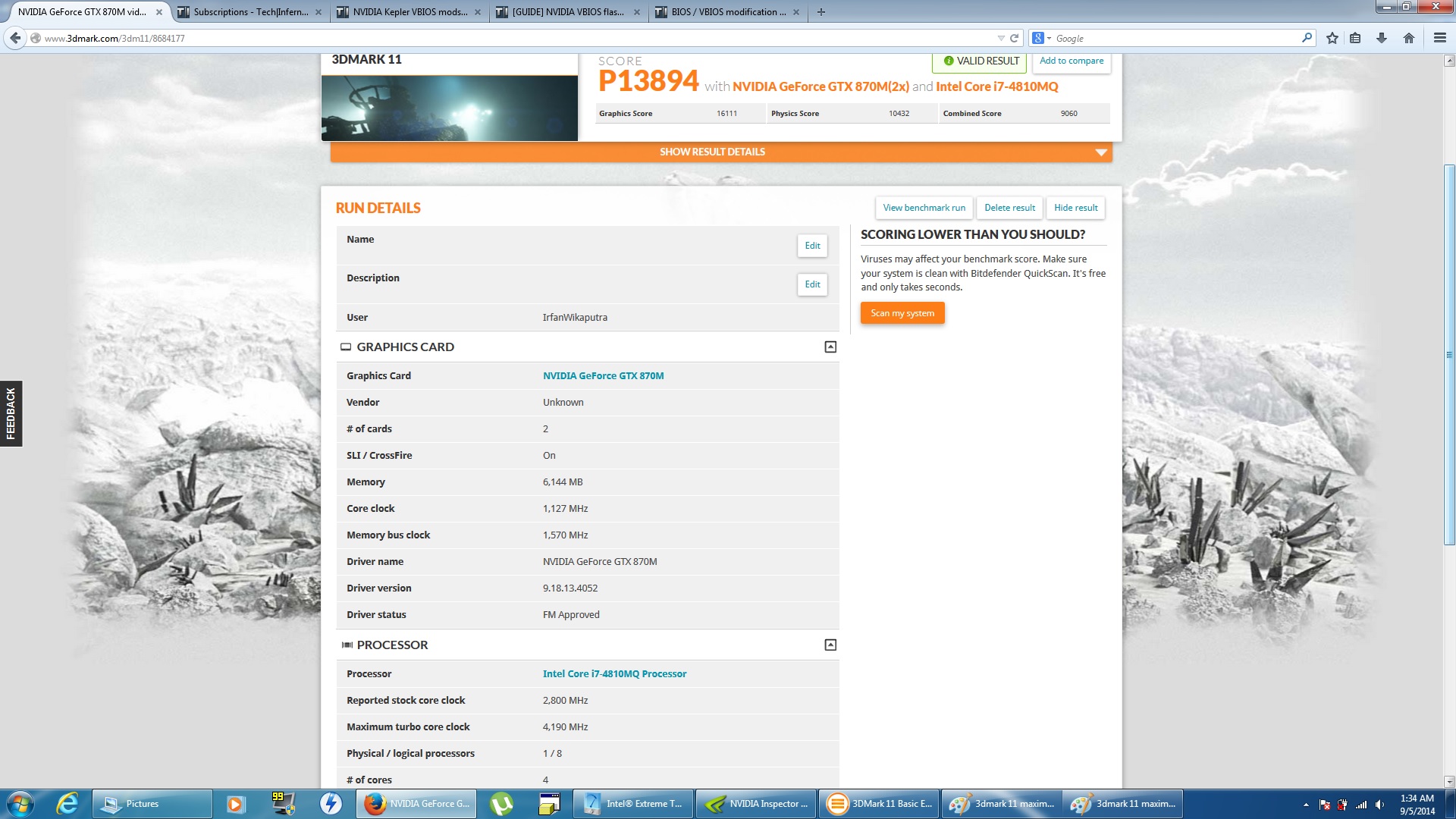The image size is (1456, 819).
Task: Open the sticky note window taskbar icon
Action: (x=549, y=804)
